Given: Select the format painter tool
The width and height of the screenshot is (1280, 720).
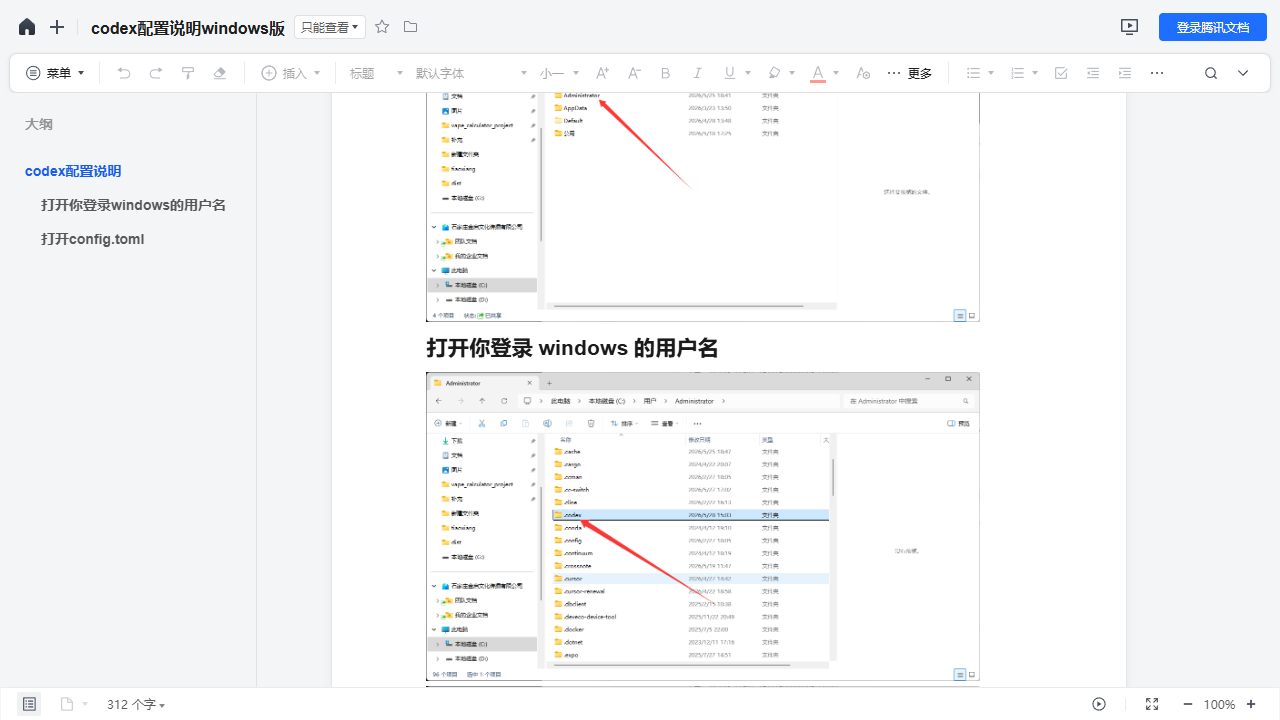Looking at the screenshot, I should pyautogui.click(x=188, y=73).
